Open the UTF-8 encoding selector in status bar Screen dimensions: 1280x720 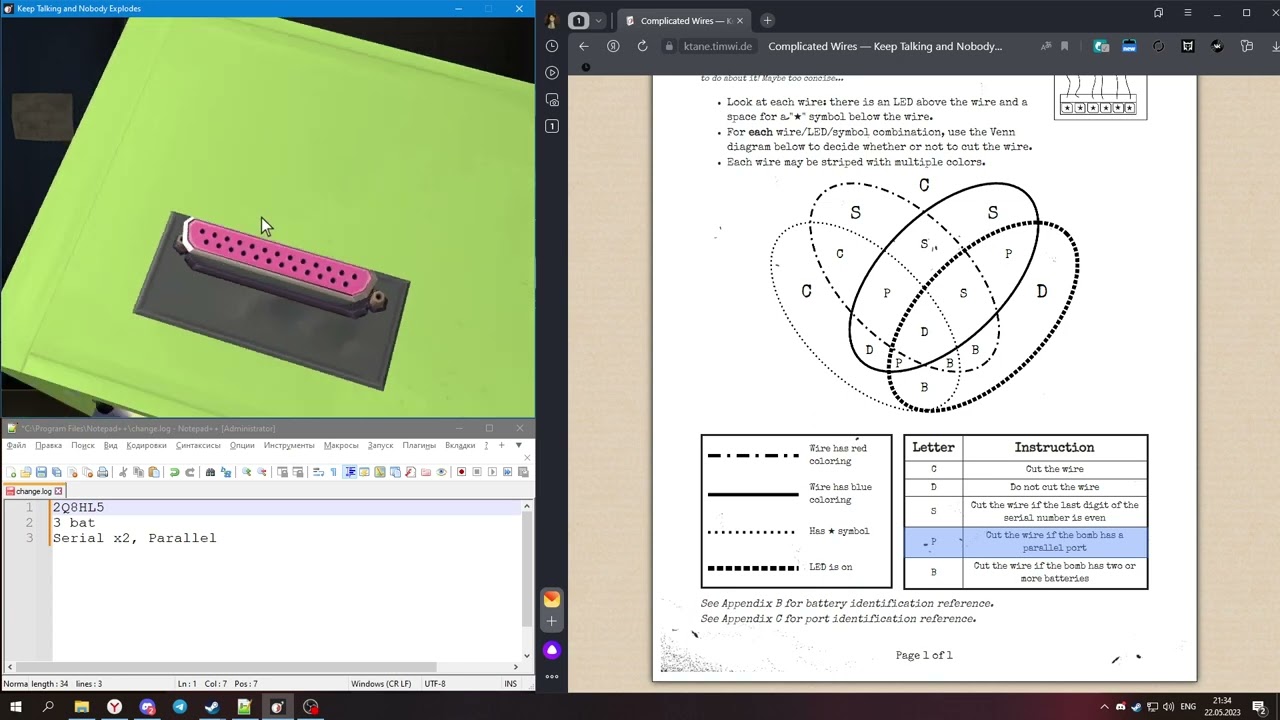click(x=435, y=684)
